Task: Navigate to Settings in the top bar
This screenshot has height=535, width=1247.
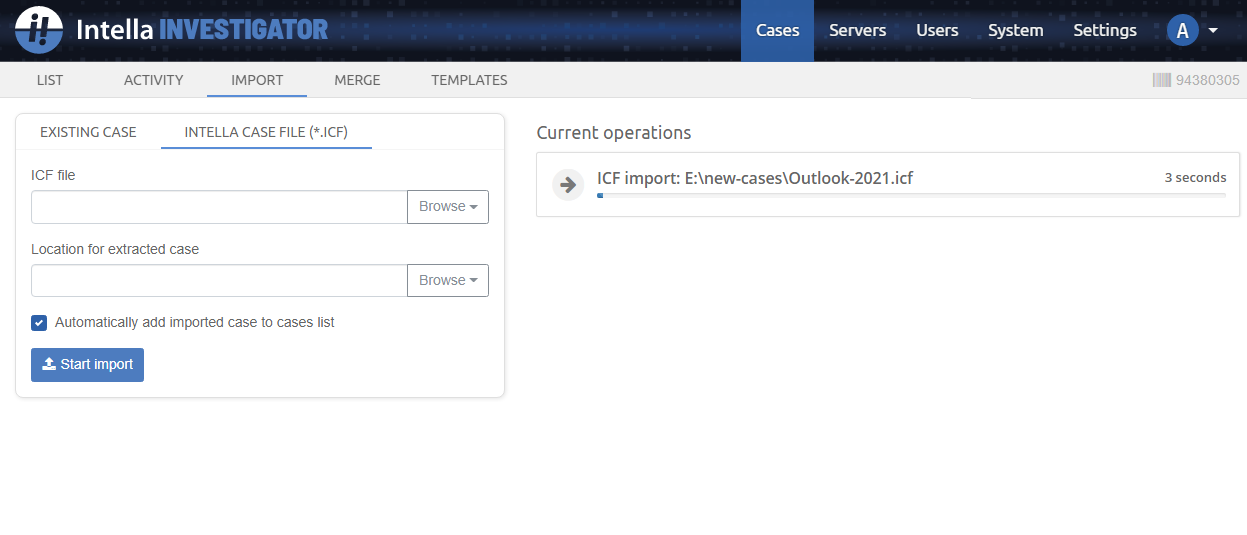Action: [1104, 30]
